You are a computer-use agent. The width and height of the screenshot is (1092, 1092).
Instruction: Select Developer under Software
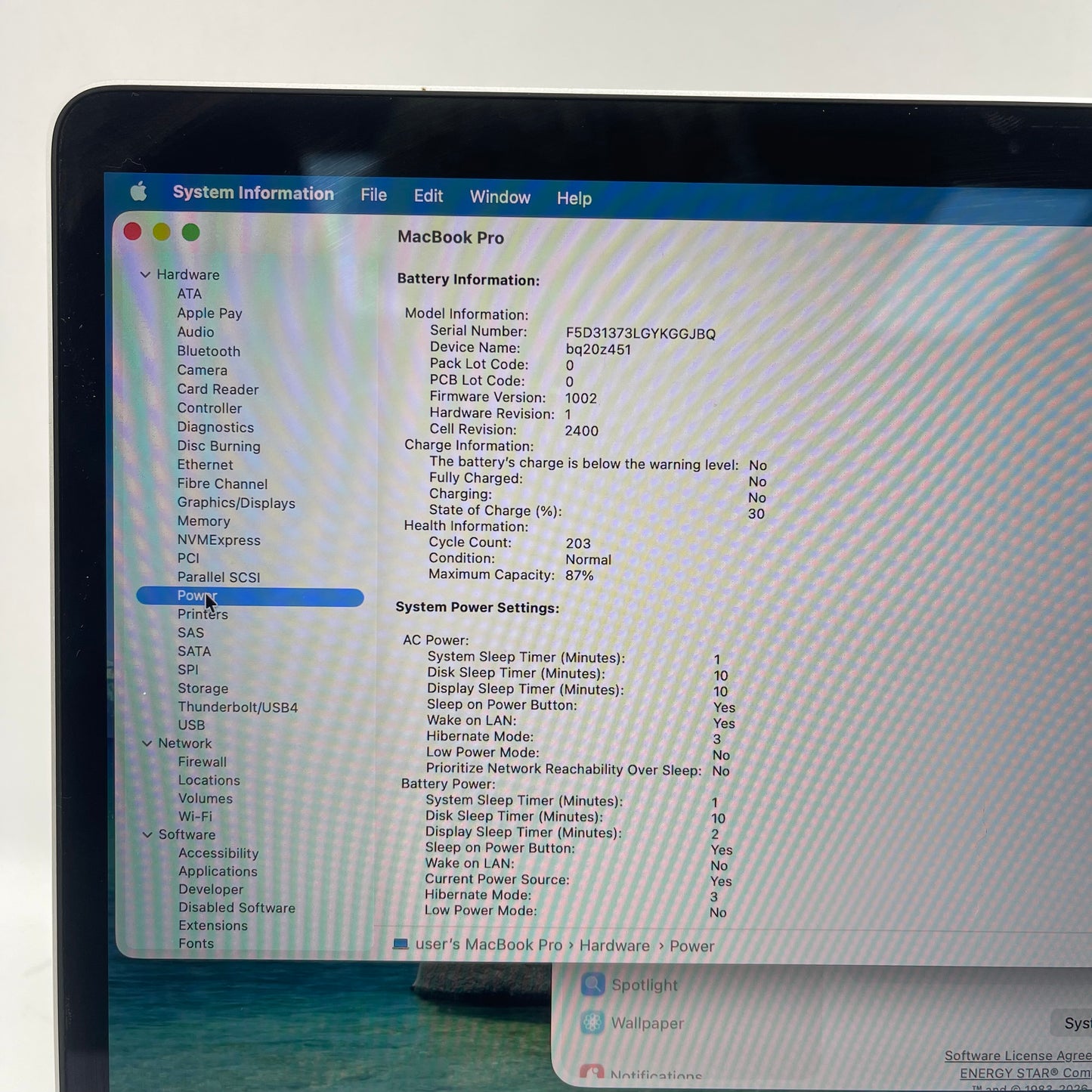coord(211,889)
